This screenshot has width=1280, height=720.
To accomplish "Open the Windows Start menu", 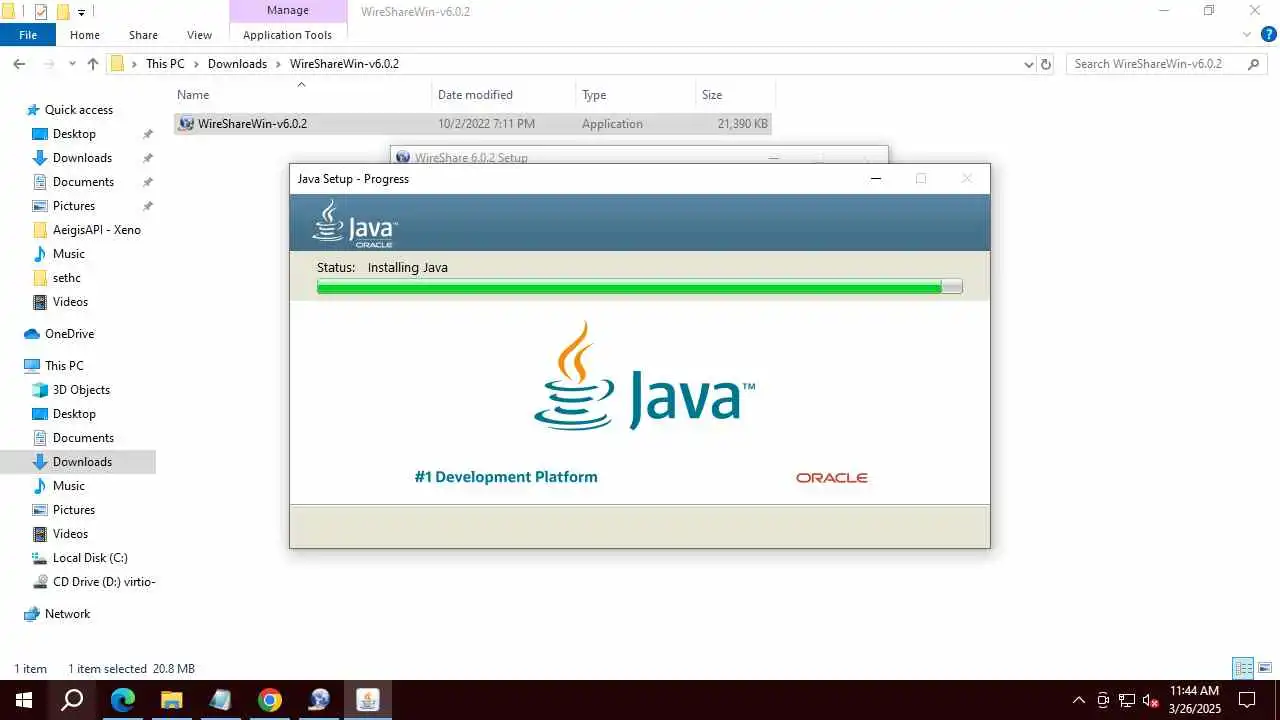I will click(x=24, y=700).
